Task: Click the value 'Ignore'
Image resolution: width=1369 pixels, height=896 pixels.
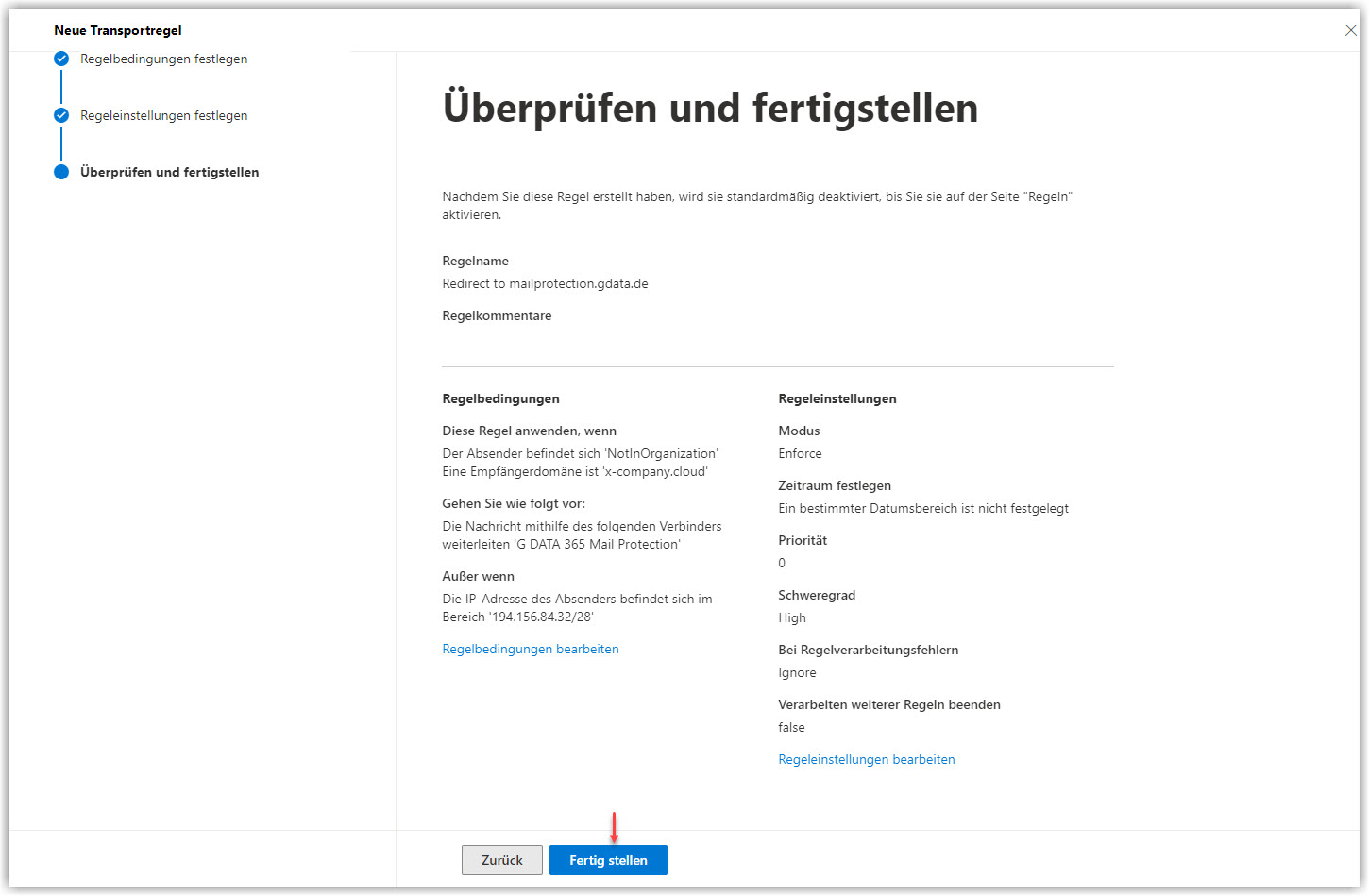Action: tap(797, 672)
